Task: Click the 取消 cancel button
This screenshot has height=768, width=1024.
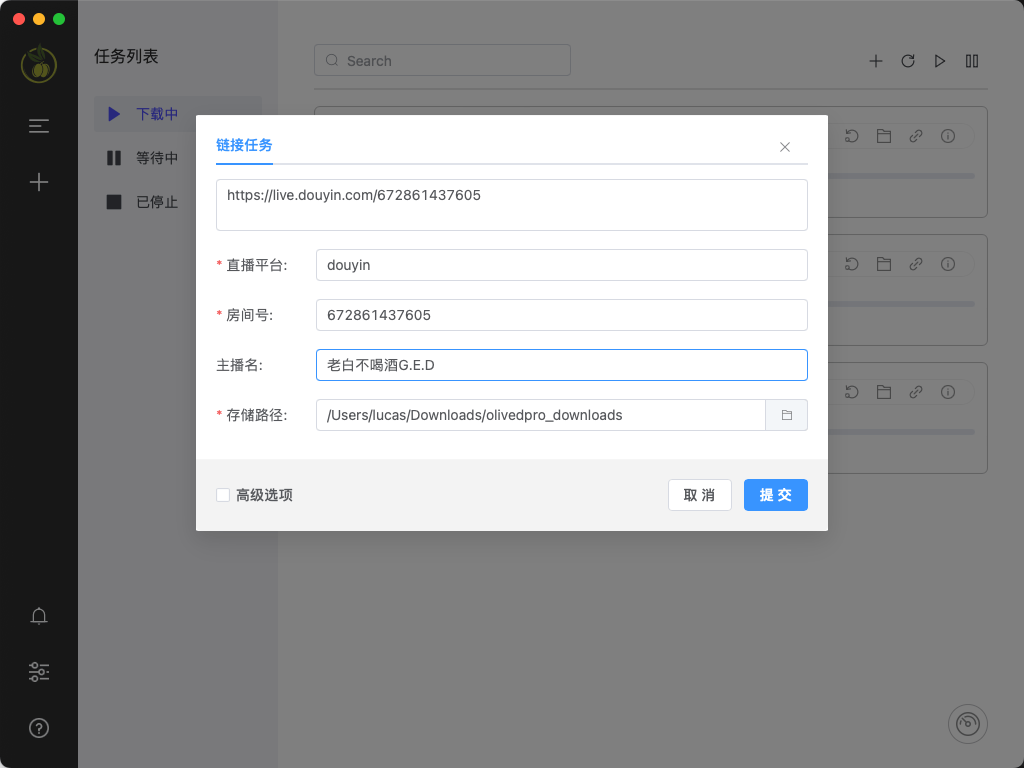Action: tap(699, 495)
